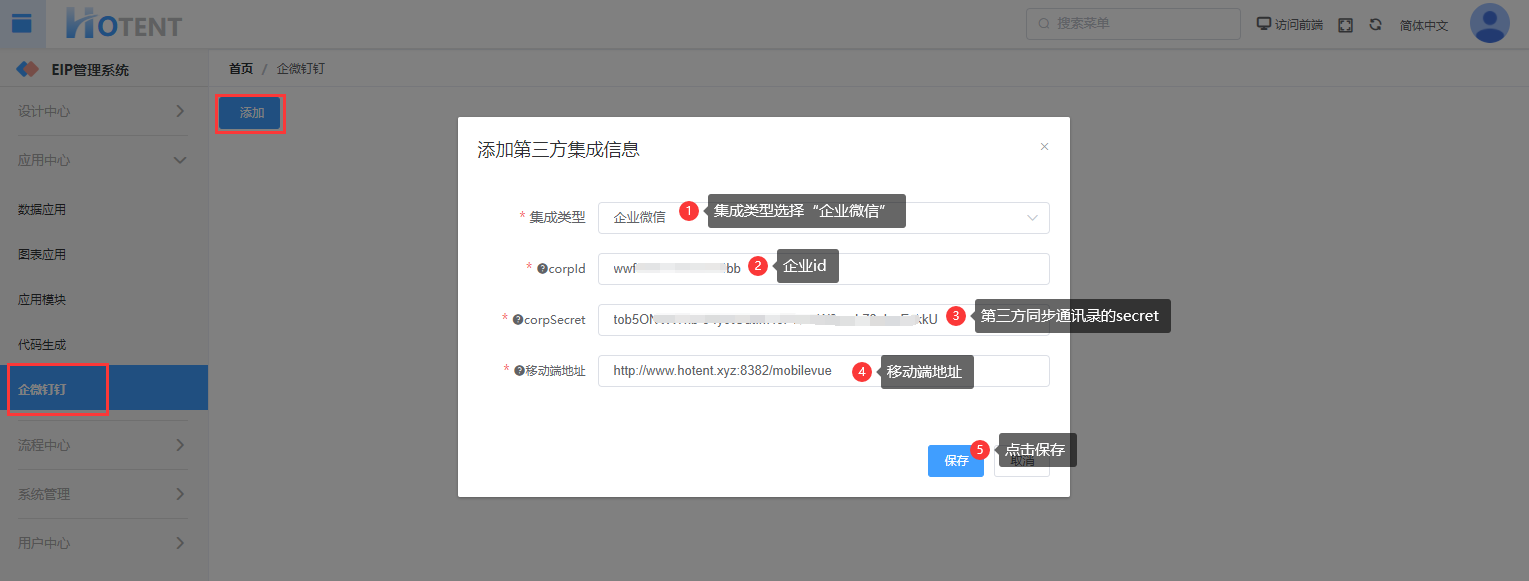Click the 保存 button

pyautogui.click(x=955, y=461)
